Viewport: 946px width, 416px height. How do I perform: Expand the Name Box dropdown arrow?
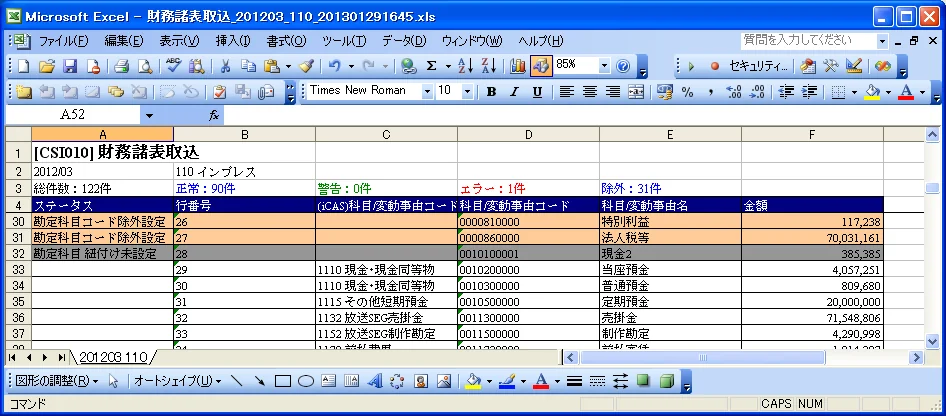pyautogui.click(x=149, y=116)
